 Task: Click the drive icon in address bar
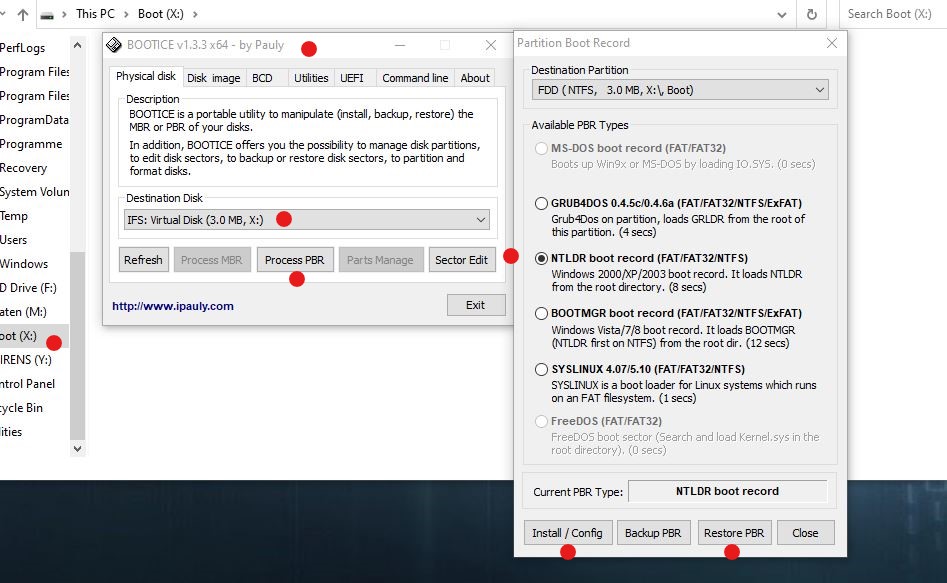tap(47, 15)
